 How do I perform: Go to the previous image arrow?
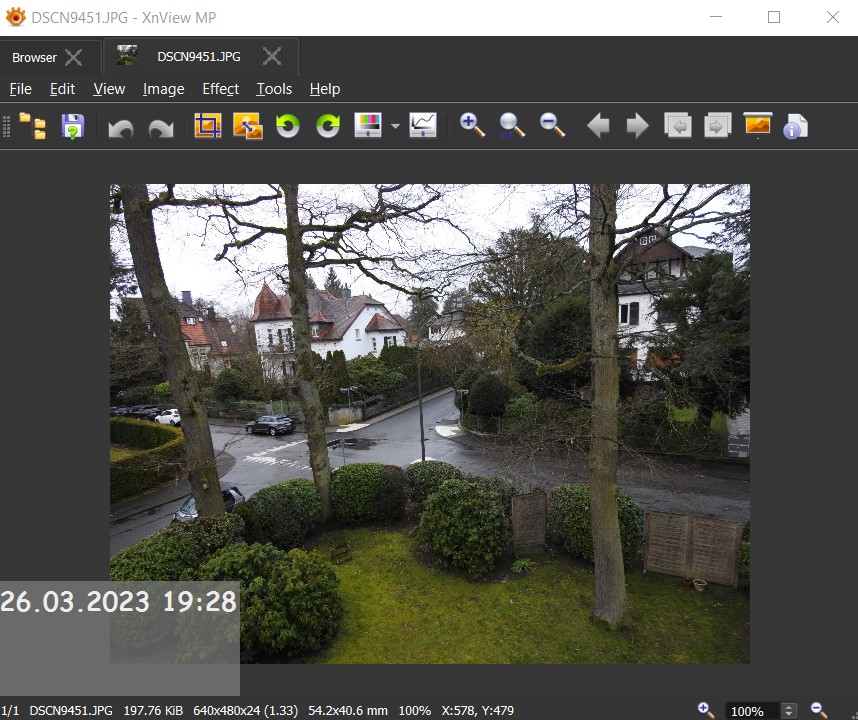(598, 126)
